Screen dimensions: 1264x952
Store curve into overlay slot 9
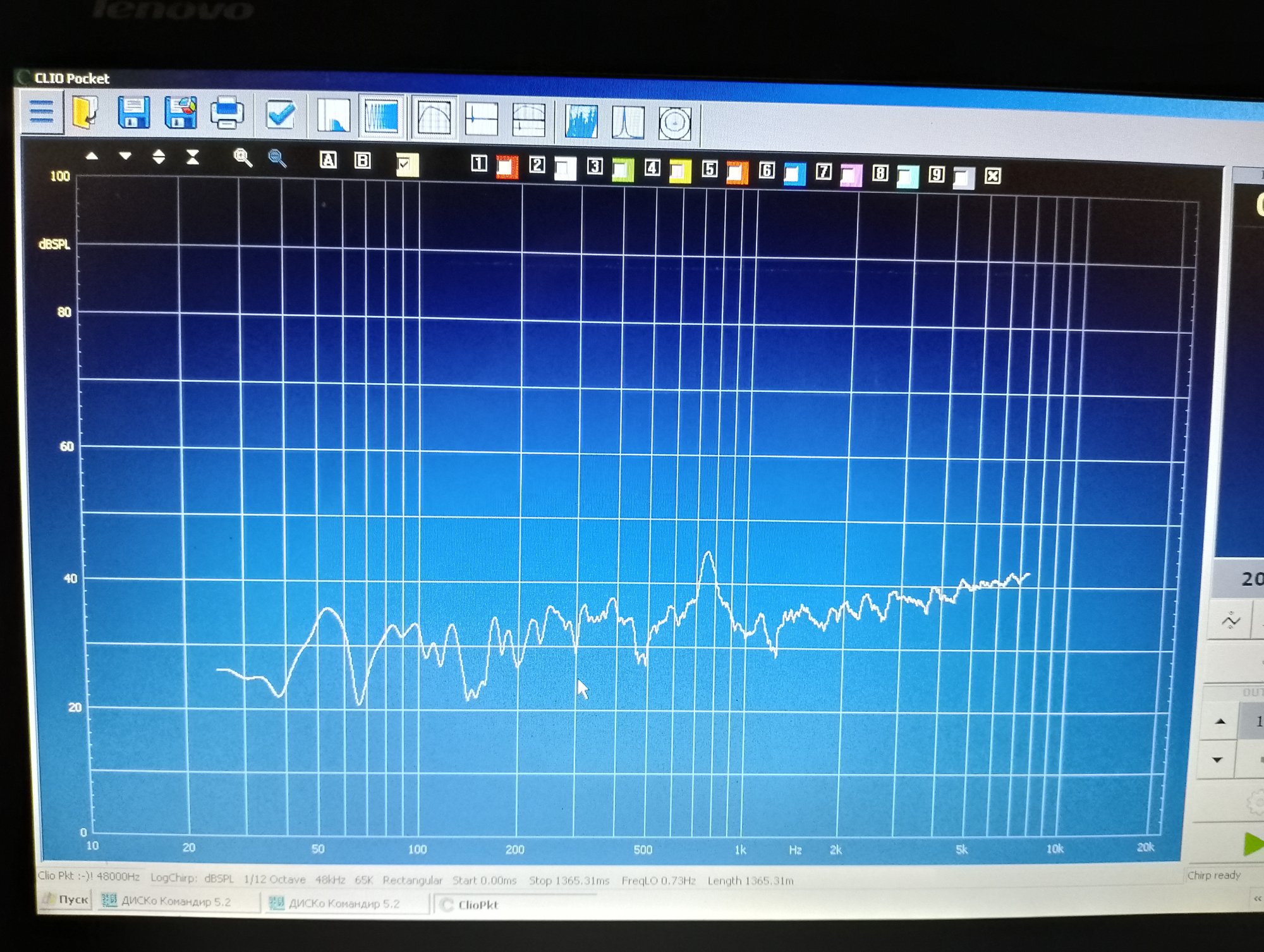937,174
